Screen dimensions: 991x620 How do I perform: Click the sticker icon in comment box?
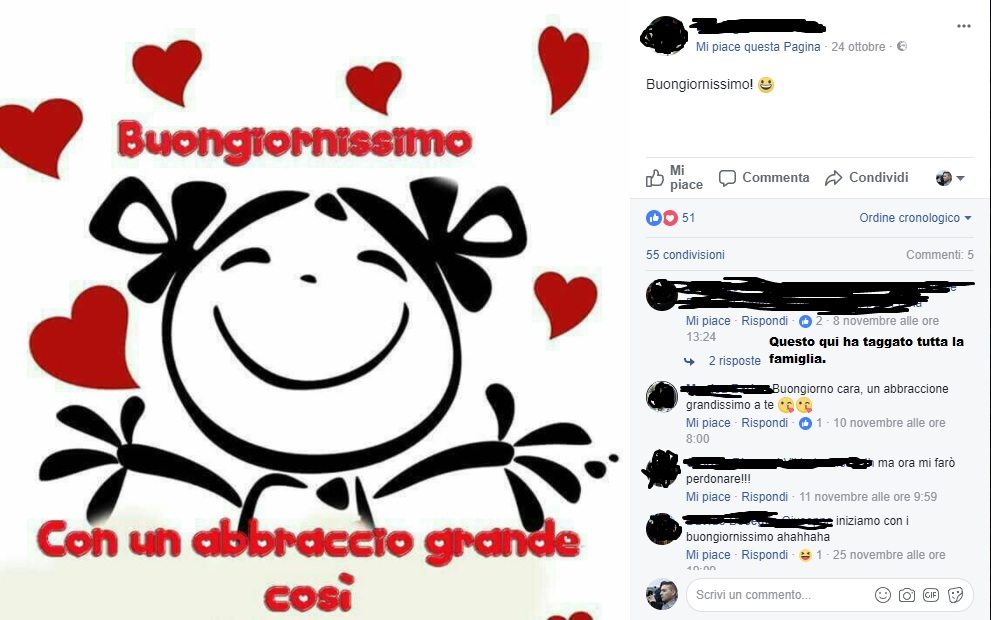(x=955, y=595)
